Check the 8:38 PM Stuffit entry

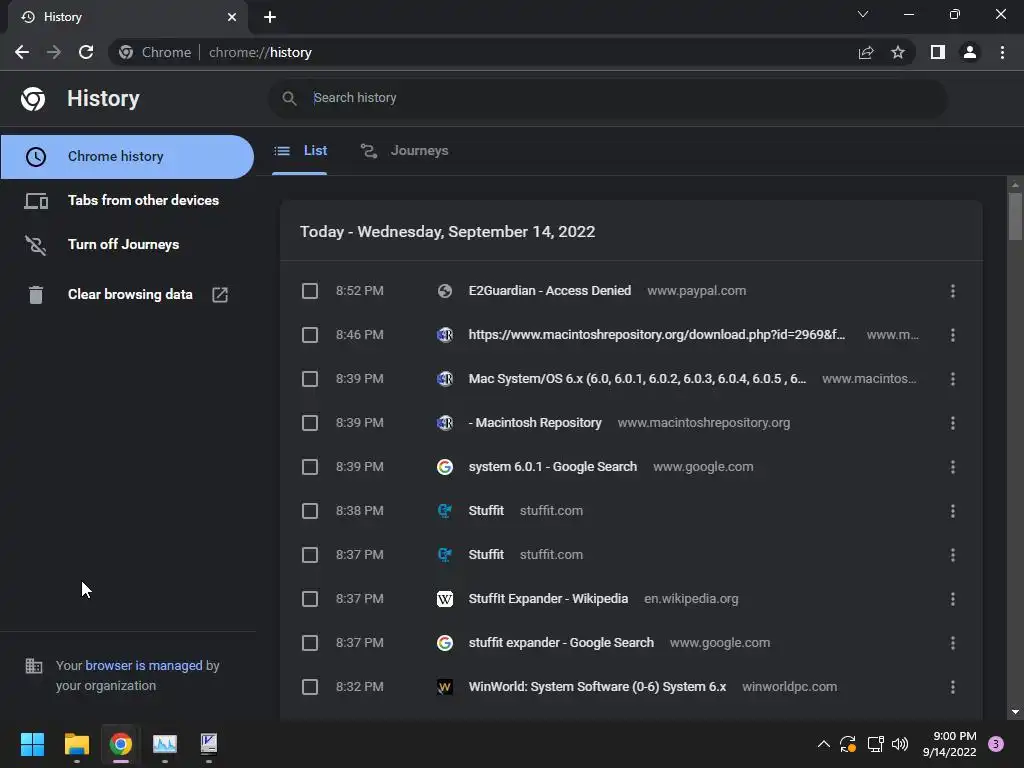pyautogui.click(x=310, y=511)
